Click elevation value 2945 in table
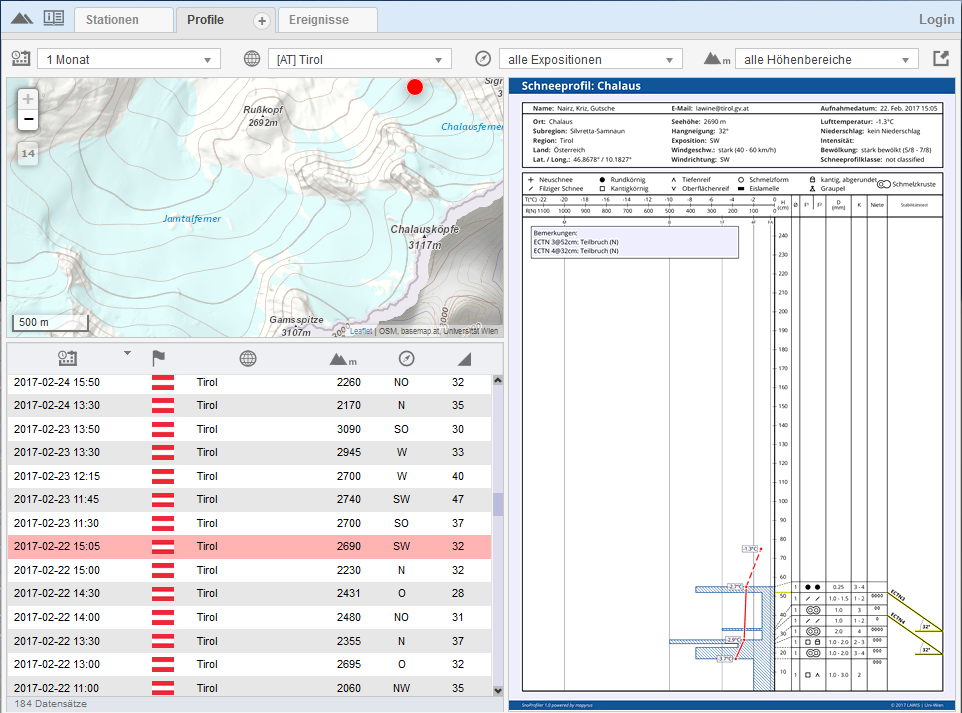 (348, 452)
